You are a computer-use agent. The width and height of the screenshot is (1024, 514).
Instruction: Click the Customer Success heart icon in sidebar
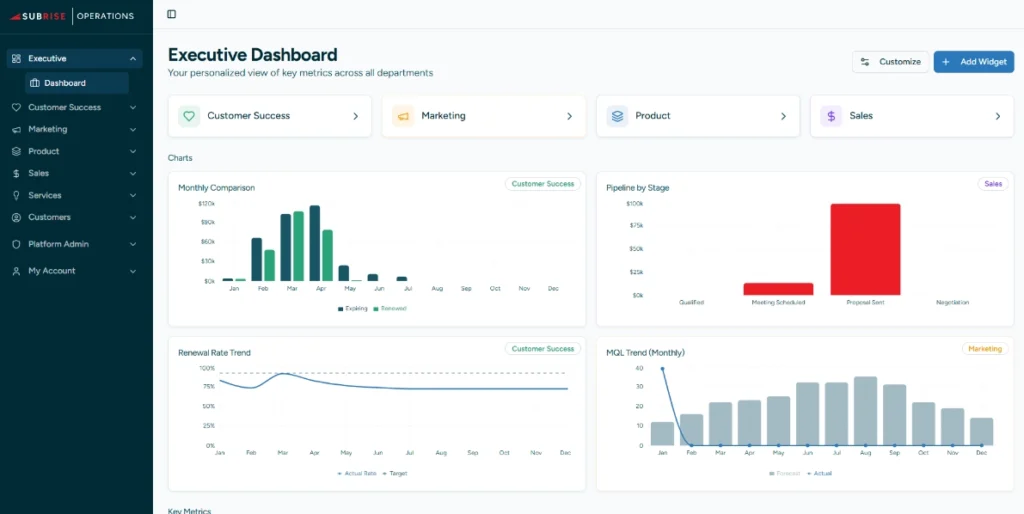[x=16, y=107]
